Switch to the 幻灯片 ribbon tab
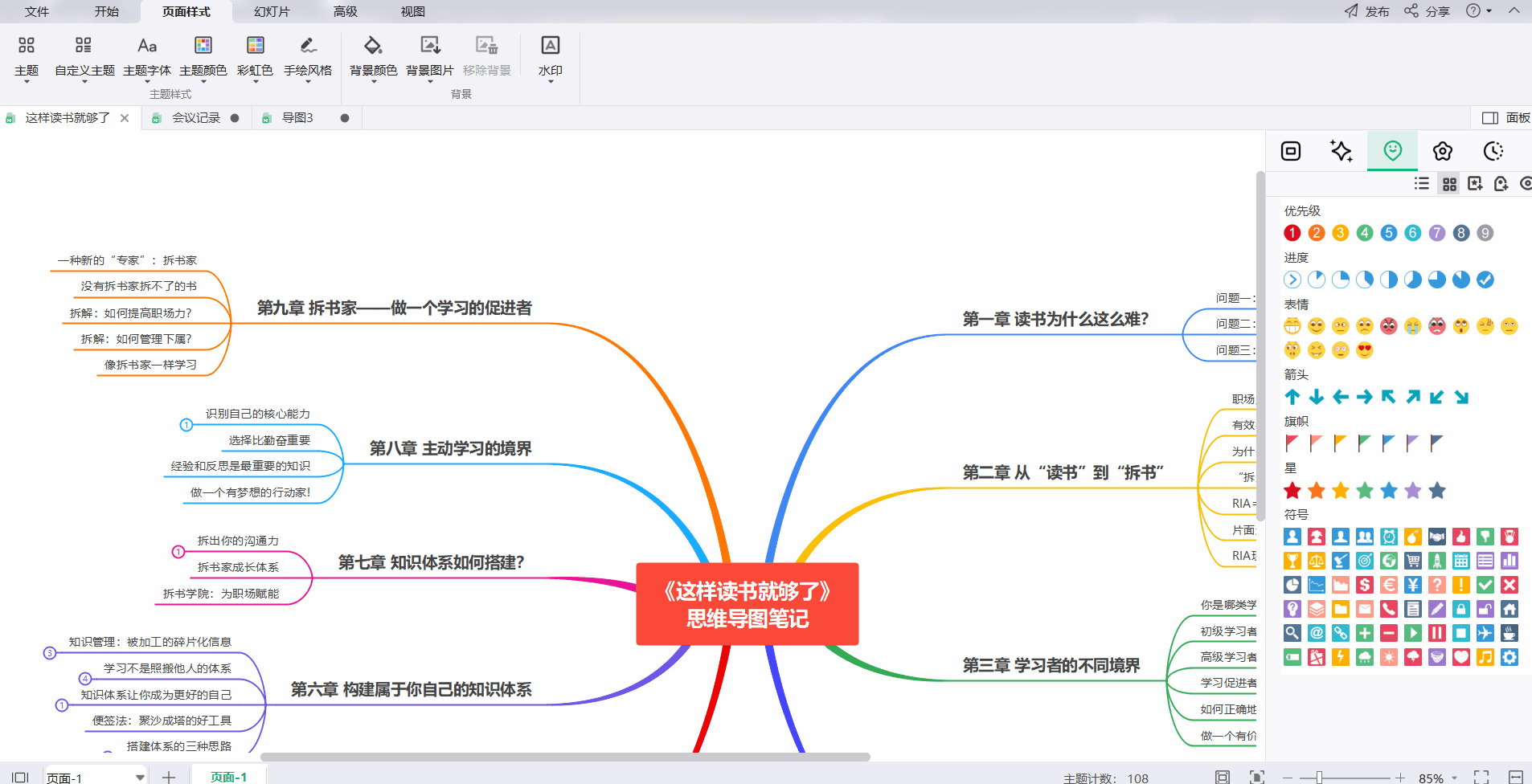The image size is (1532, 784). 272,11
